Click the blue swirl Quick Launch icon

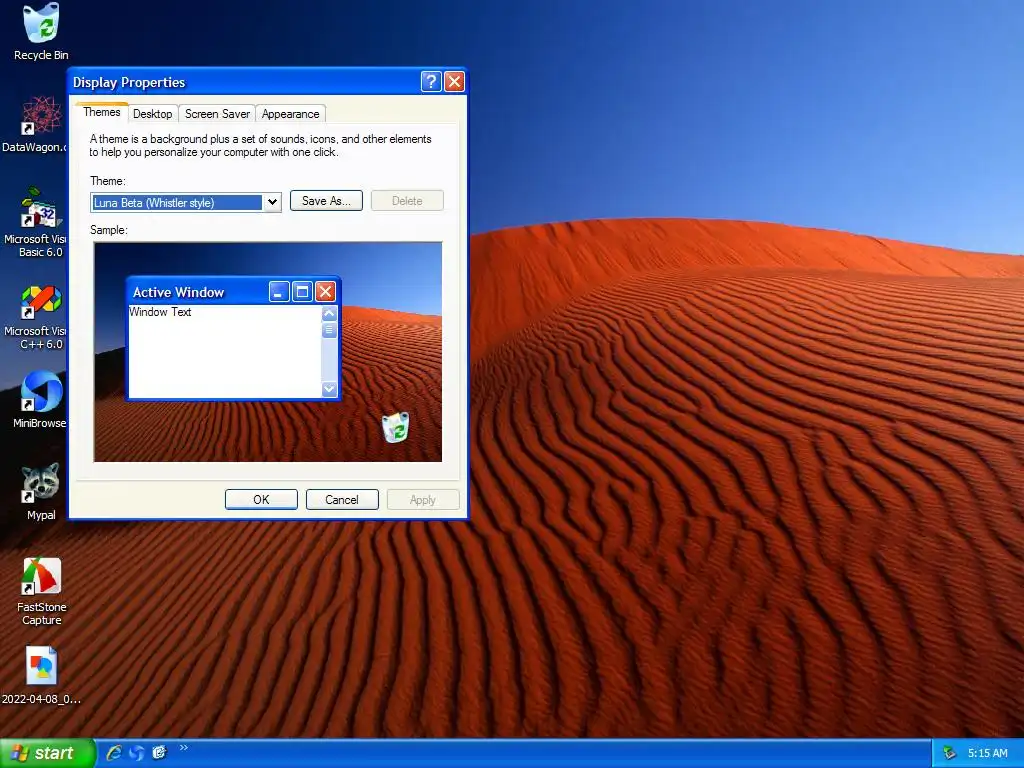[x=136, y=753]
